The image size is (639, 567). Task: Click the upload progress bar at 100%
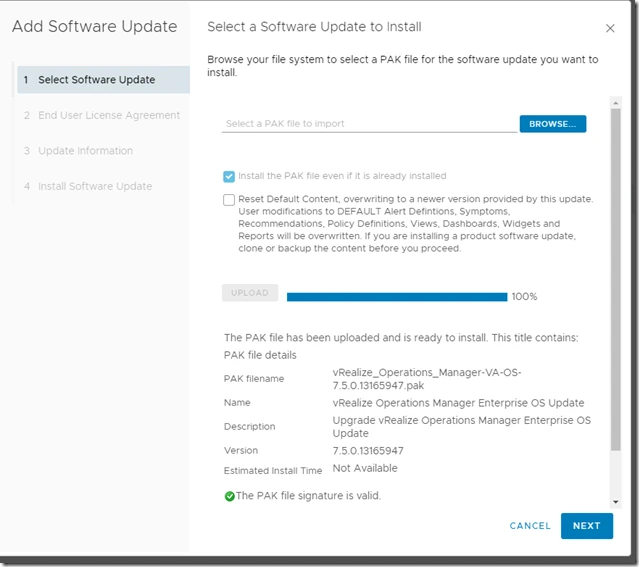click(397, 297)
